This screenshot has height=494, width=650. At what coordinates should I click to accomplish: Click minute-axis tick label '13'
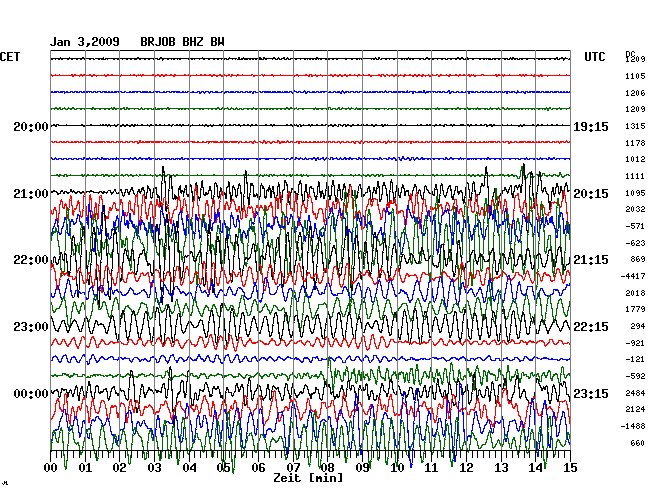[501, 468]
